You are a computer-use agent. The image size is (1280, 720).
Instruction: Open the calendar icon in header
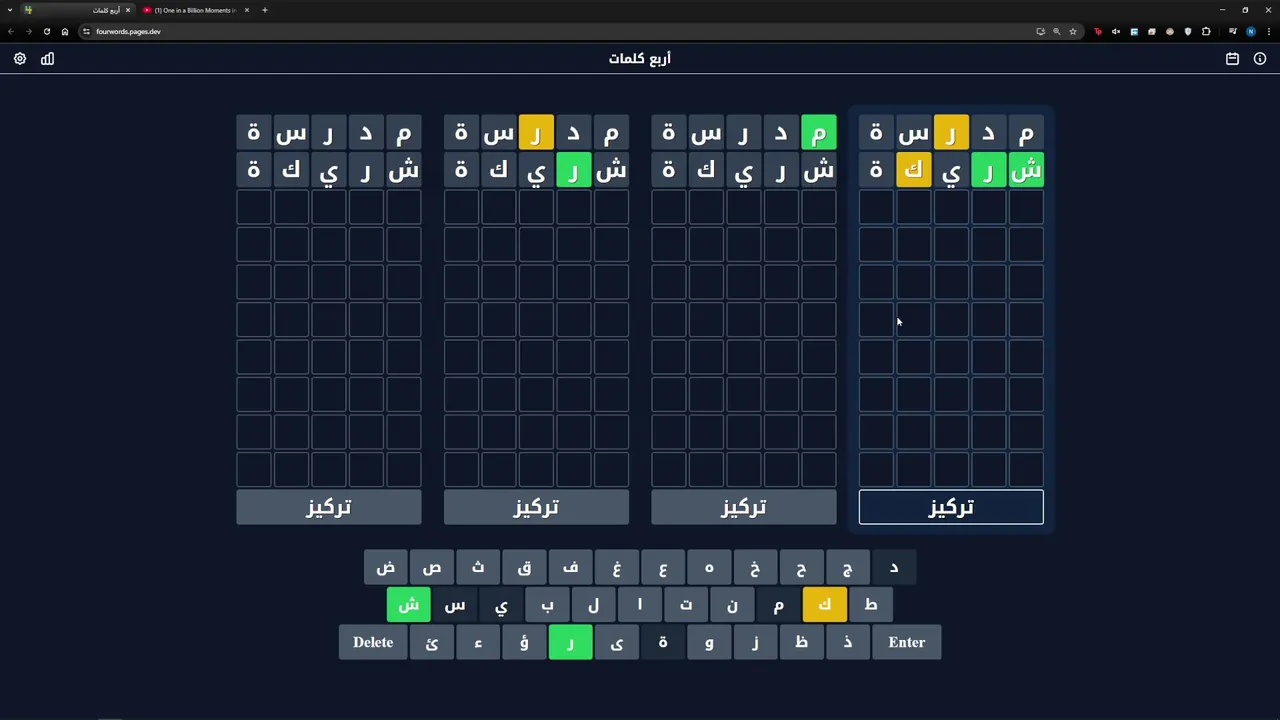pyautogui.click(x=1232, y=59)
